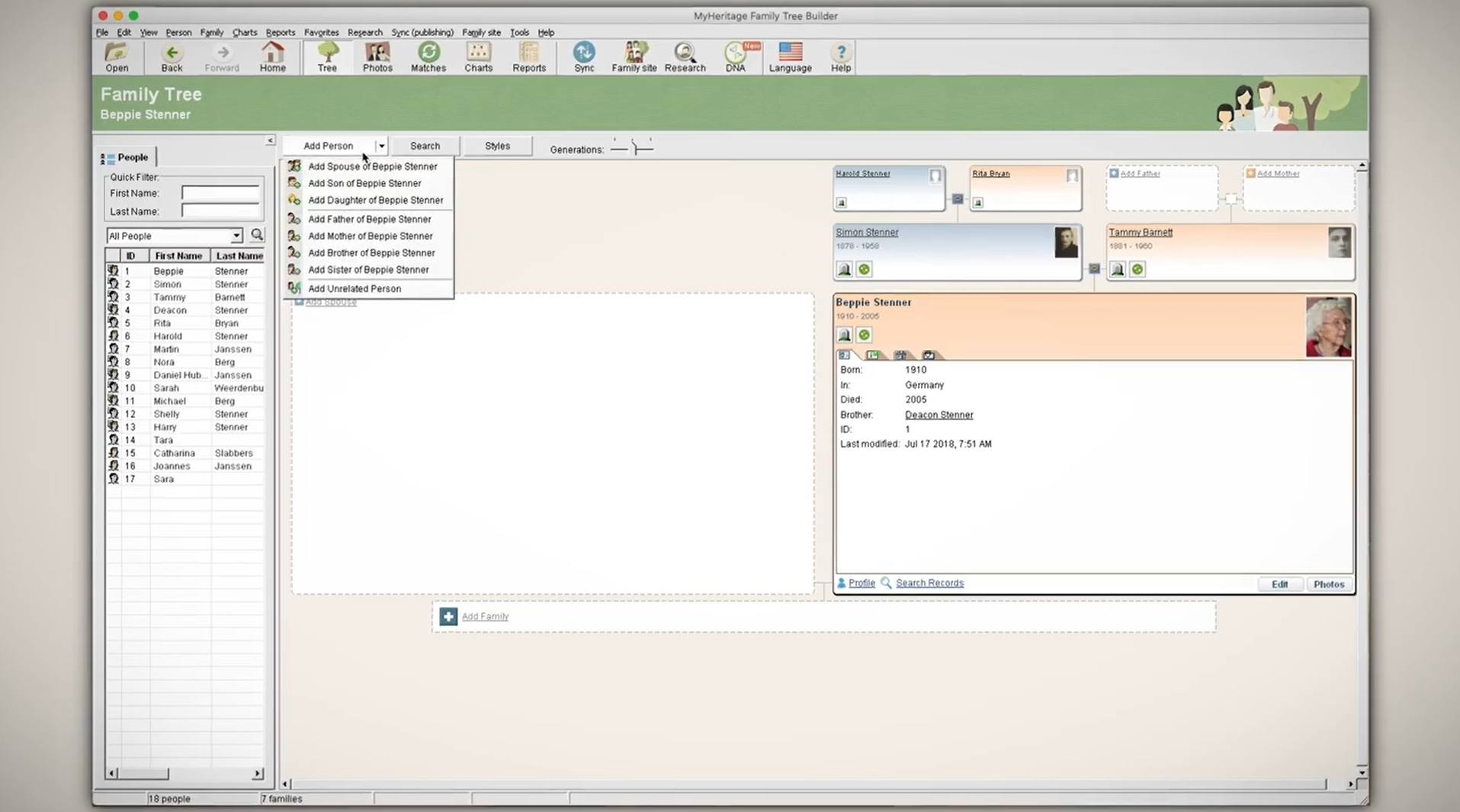
Task: Click the Sync toolbar icon
Action: [x=583, y=57]
